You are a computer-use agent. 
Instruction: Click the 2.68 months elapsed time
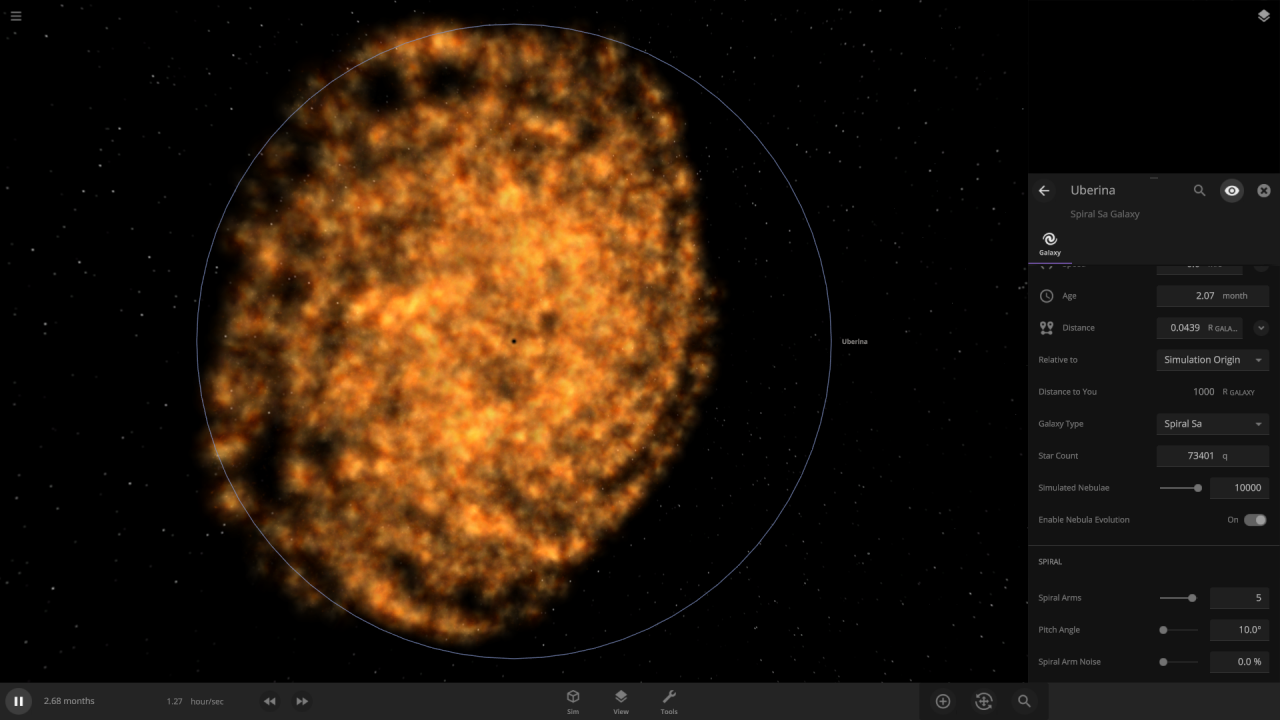(69, 701)
